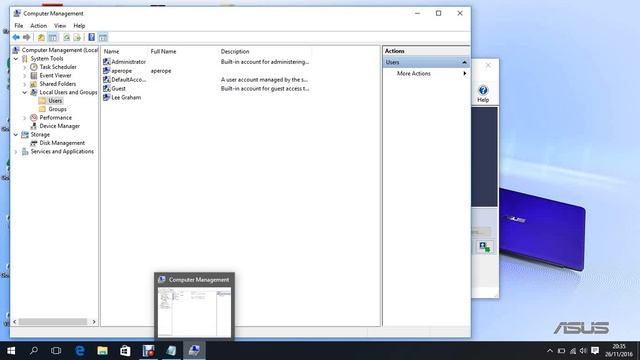Click the taskbar search magnifier icon
640x360 pixels.
tap(34, 350)
